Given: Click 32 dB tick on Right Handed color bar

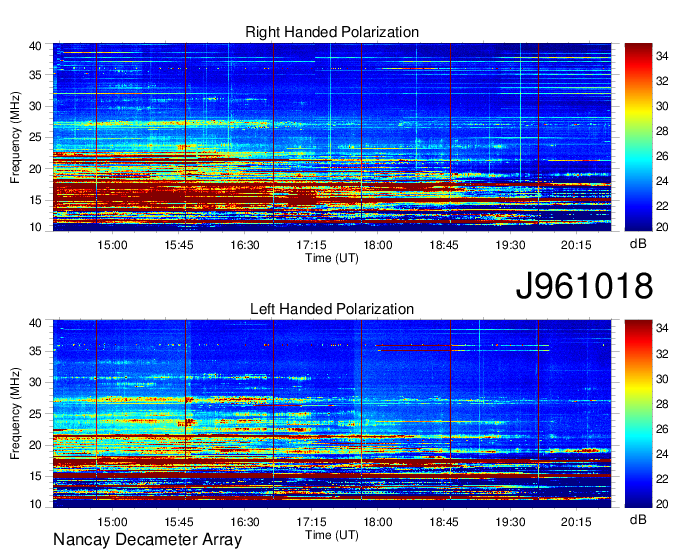Looking at the screenshot, I should click(x=662, y=81).
